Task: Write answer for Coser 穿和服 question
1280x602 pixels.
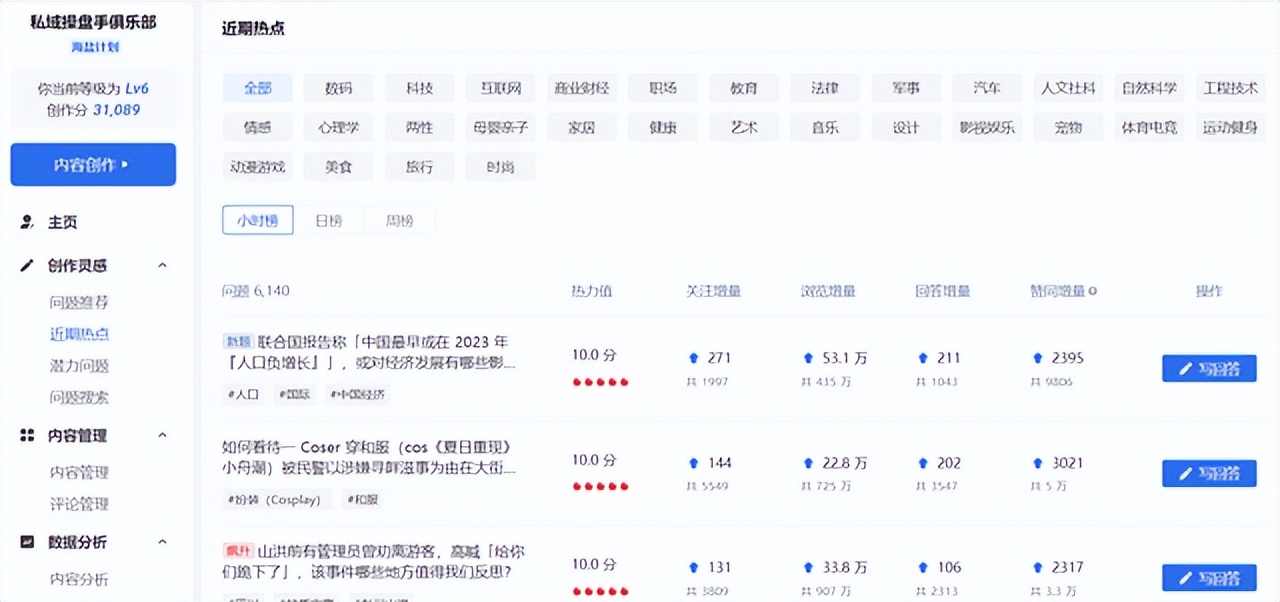Action: point(1209,473)
